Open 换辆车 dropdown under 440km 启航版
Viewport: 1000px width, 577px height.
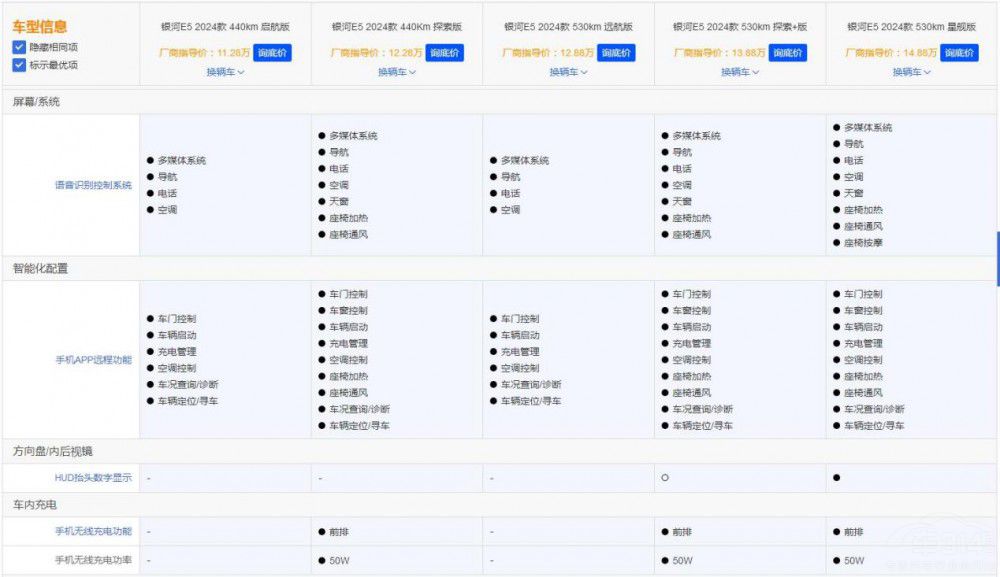pyautogui.click(x=225, y=72)
